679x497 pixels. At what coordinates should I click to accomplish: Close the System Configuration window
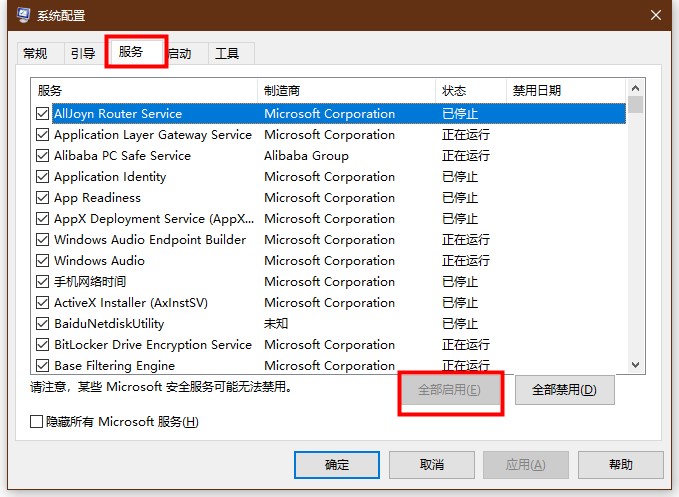click(x=656, y=15)
